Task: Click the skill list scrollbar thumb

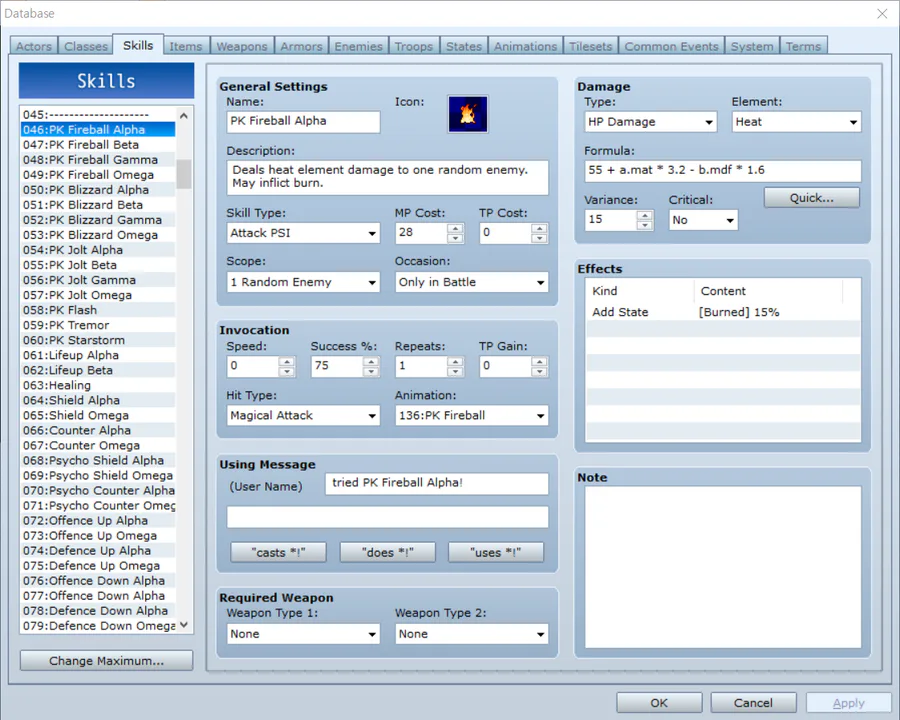Action: point(184,174)
